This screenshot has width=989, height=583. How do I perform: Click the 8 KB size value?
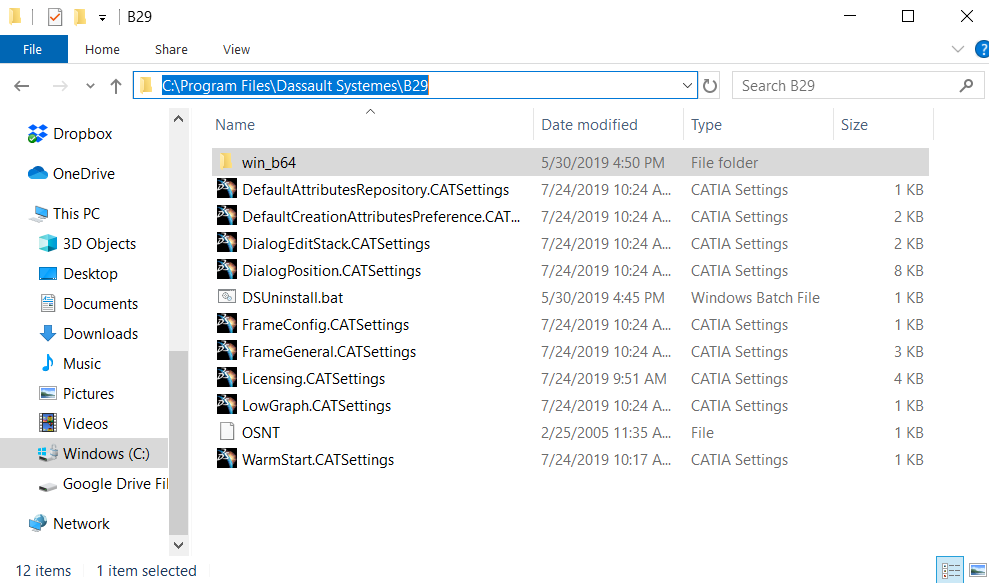pos(908,271)
